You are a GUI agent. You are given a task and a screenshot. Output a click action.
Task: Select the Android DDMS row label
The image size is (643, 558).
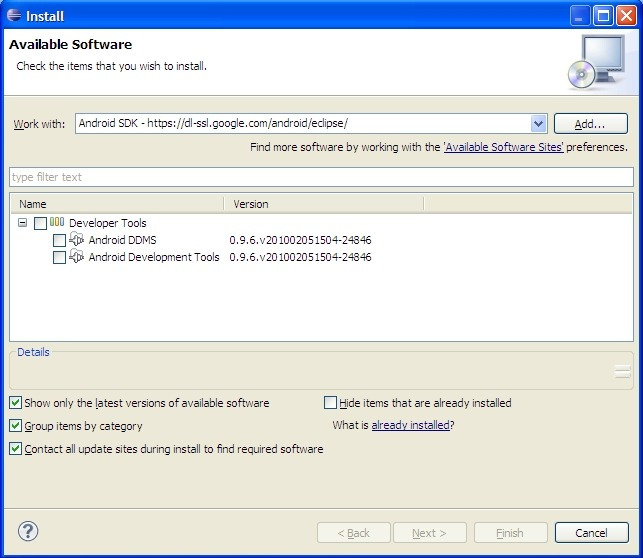(122, 240)
